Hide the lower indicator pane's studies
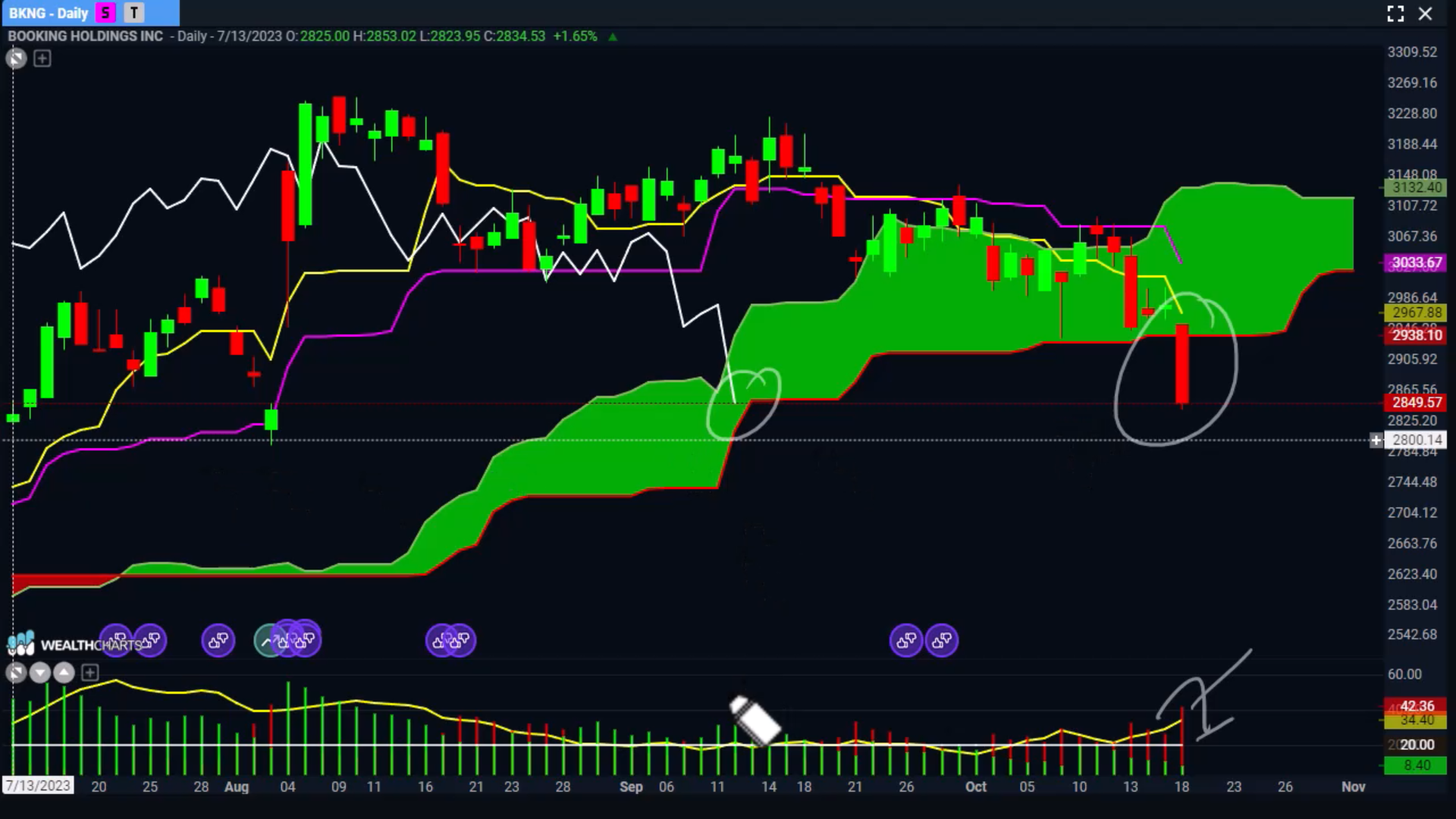1456x819 pixels. [16, 673]
